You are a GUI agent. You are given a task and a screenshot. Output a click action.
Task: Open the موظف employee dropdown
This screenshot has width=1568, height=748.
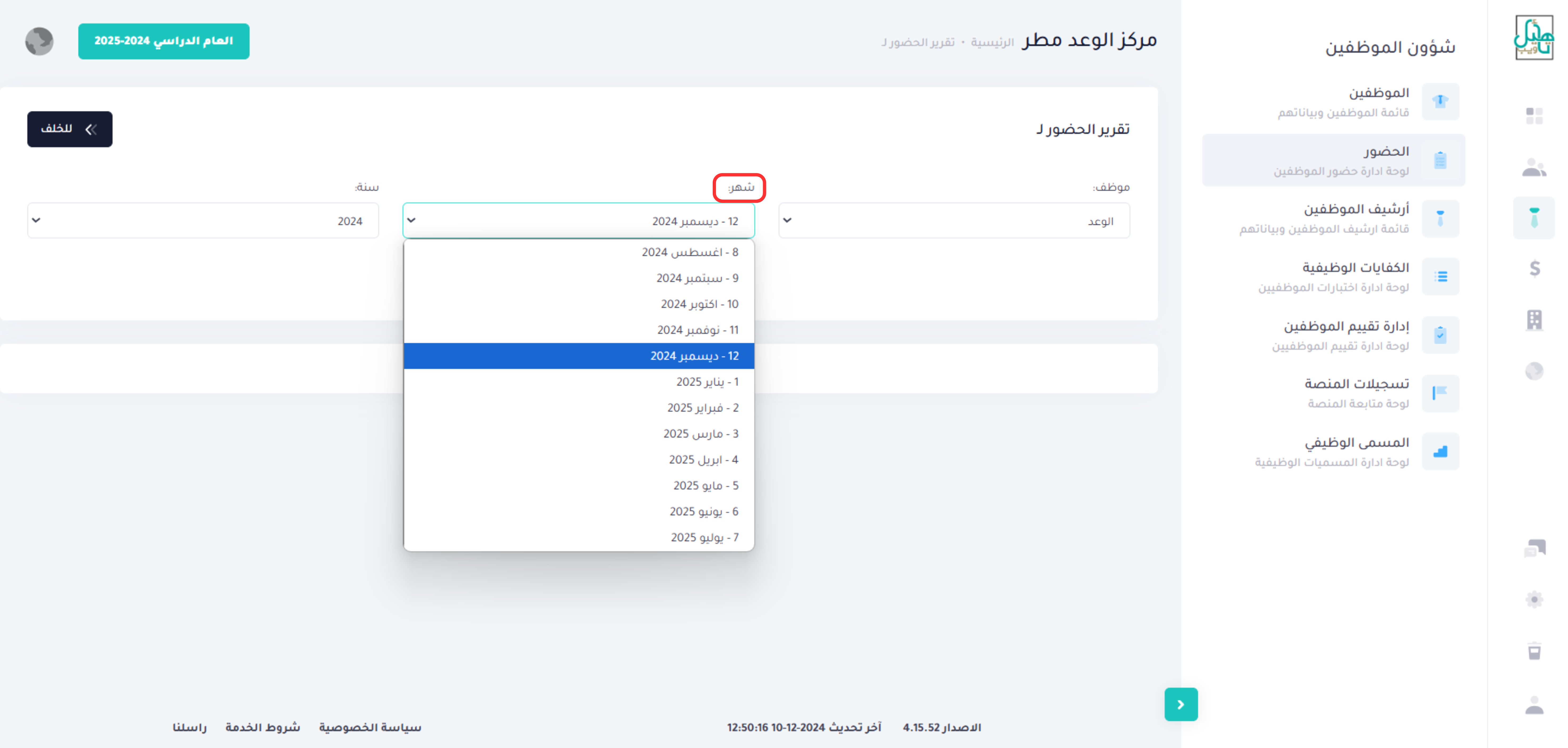coord(954,220)
